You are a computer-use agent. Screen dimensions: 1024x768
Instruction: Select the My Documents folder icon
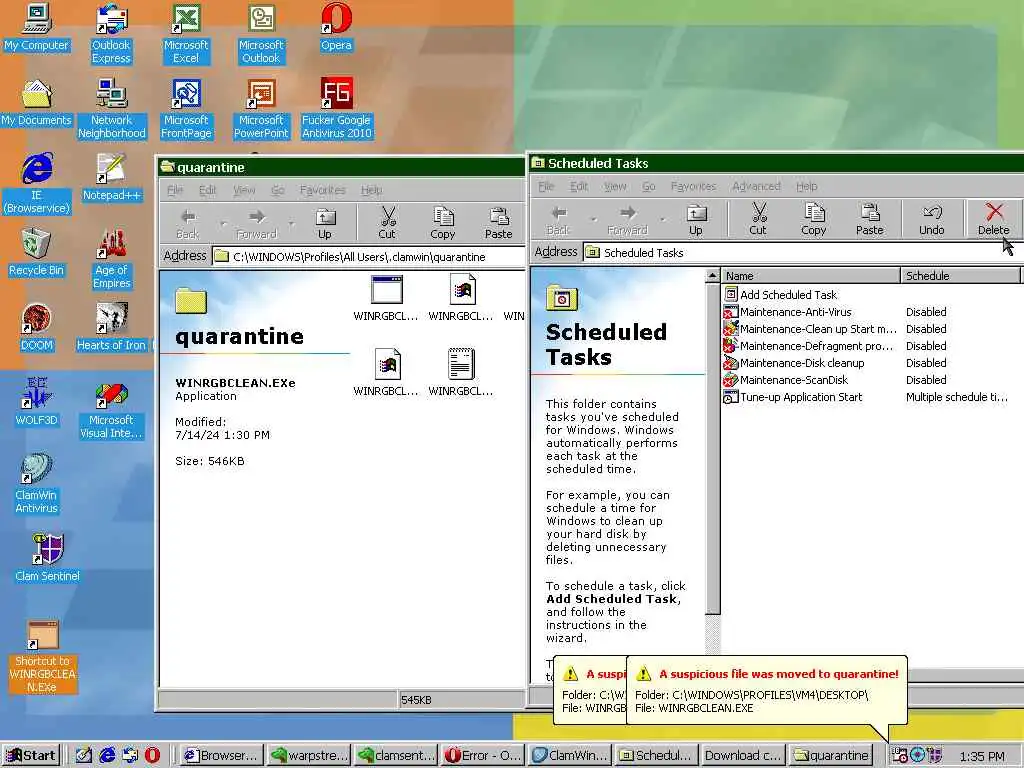[37, 103]
